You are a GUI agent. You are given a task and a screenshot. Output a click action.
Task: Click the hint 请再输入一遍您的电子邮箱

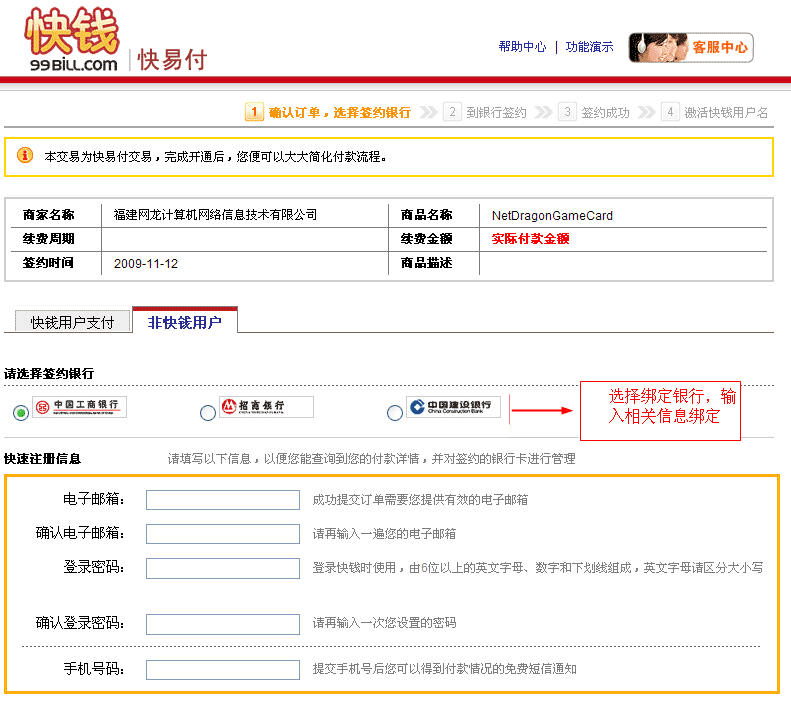click(x=384, y=534)
